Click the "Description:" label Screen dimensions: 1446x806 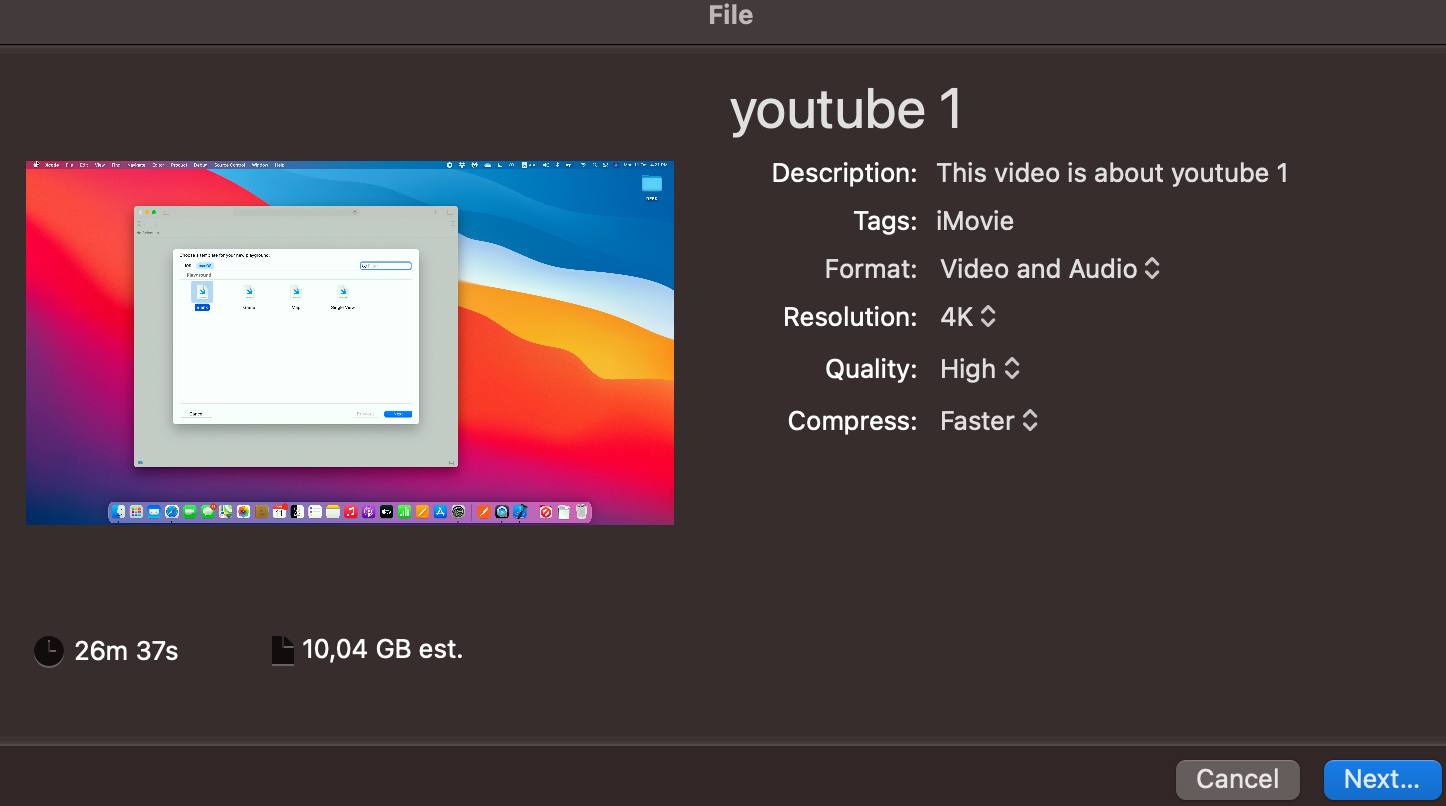point(844,173)
